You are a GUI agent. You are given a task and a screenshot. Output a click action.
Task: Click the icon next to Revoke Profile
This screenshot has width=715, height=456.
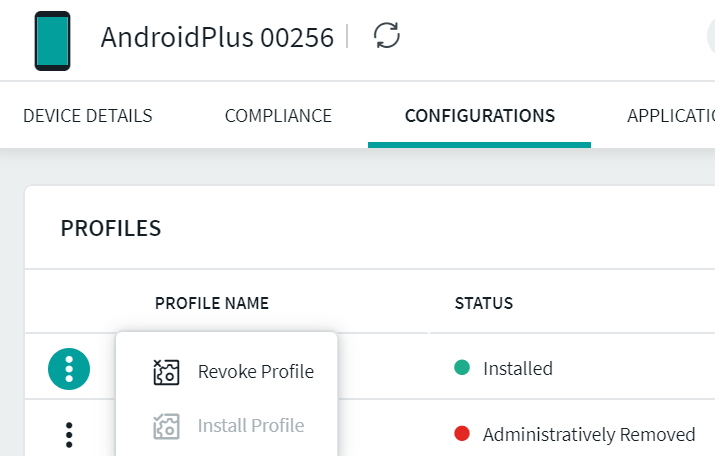166,372
